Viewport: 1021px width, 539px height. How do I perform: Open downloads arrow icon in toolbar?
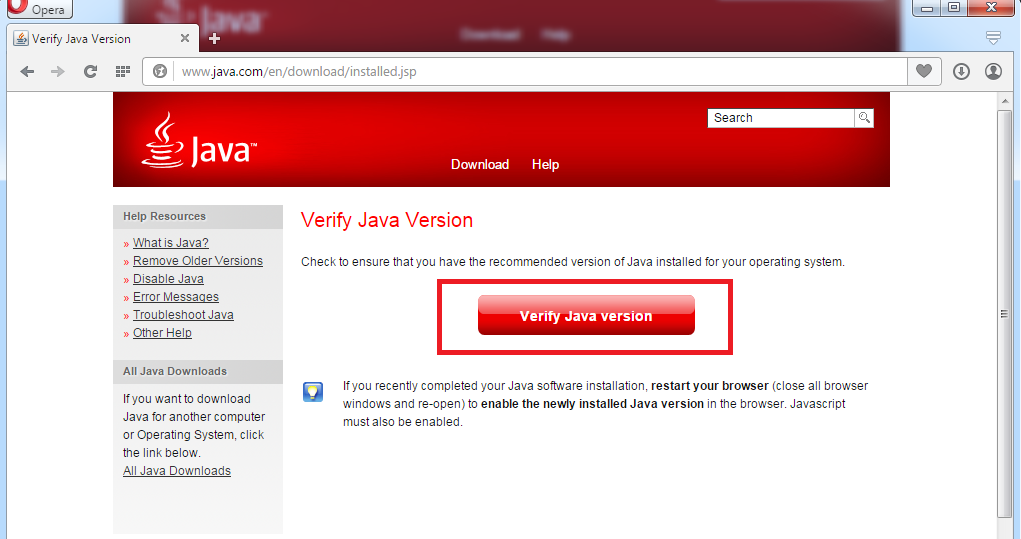pyautogui.click(x=961, y=72)
